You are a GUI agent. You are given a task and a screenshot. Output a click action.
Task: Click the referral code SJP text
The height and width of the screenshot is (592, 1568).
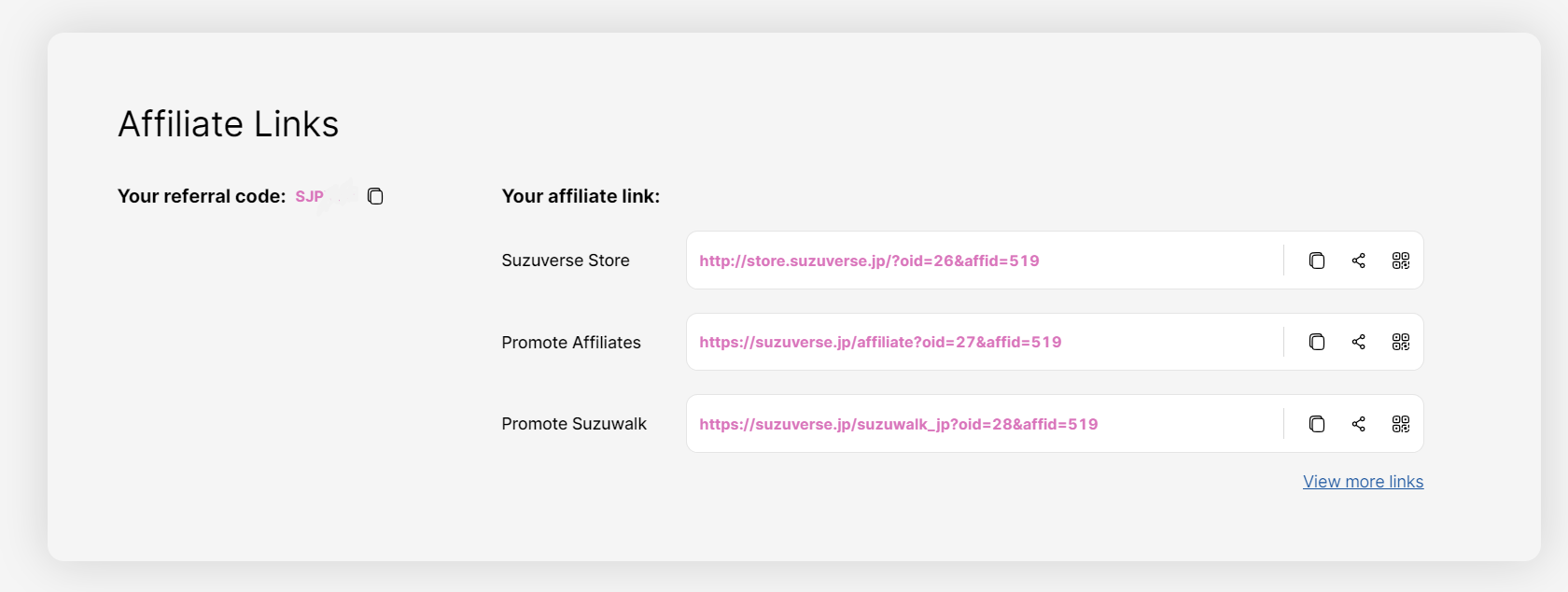[310, 196]
